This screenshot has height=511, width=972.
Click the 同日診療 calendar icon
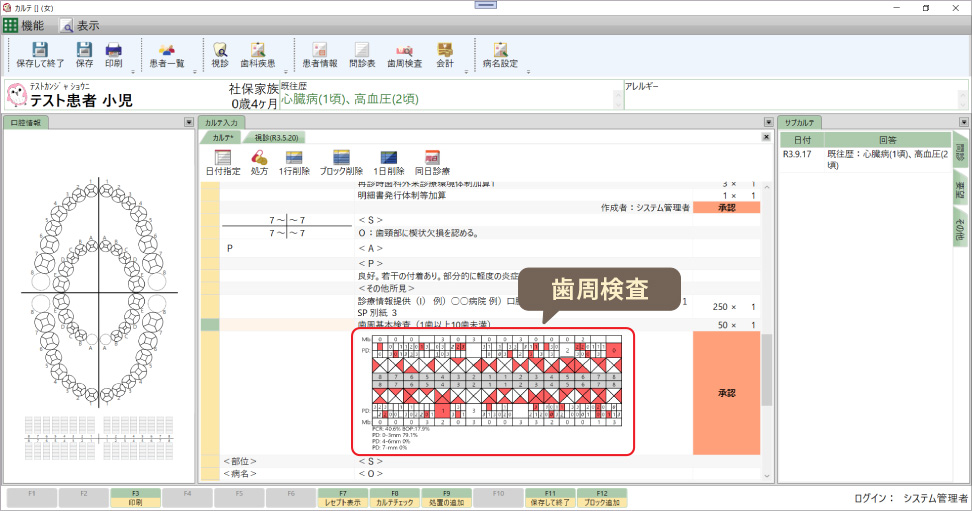coord(432,162)
